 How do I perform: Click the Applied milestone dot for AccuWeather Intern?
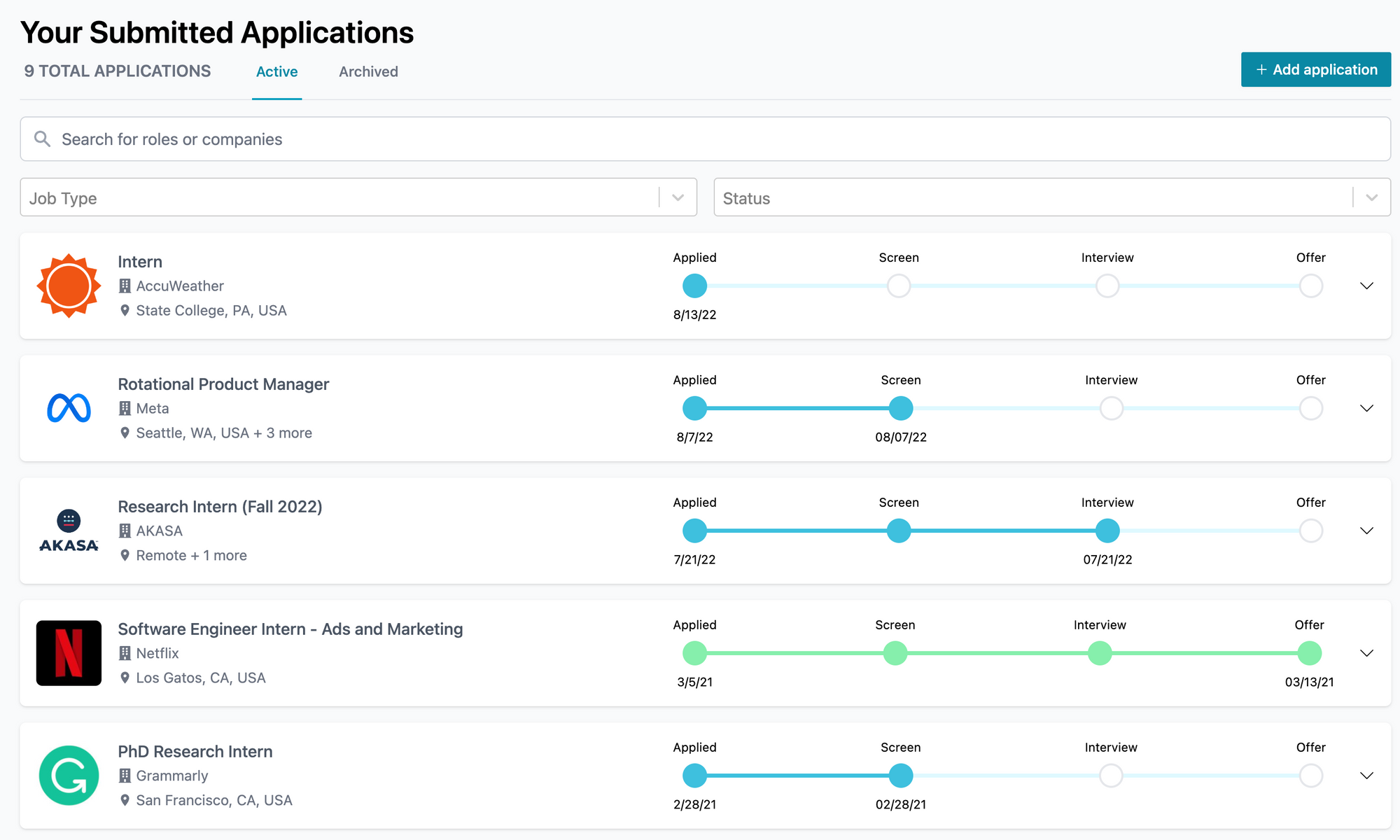coord(694,286)
